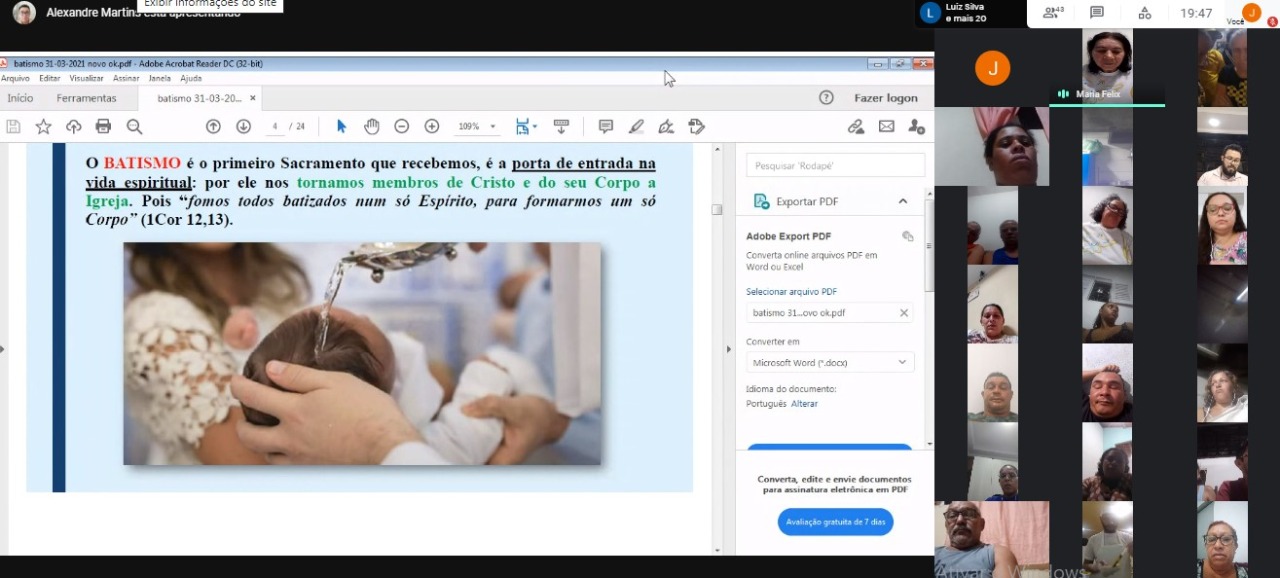Click the Alterar language link
This screenshot has height=578, width=1280.
coord(804,404)
